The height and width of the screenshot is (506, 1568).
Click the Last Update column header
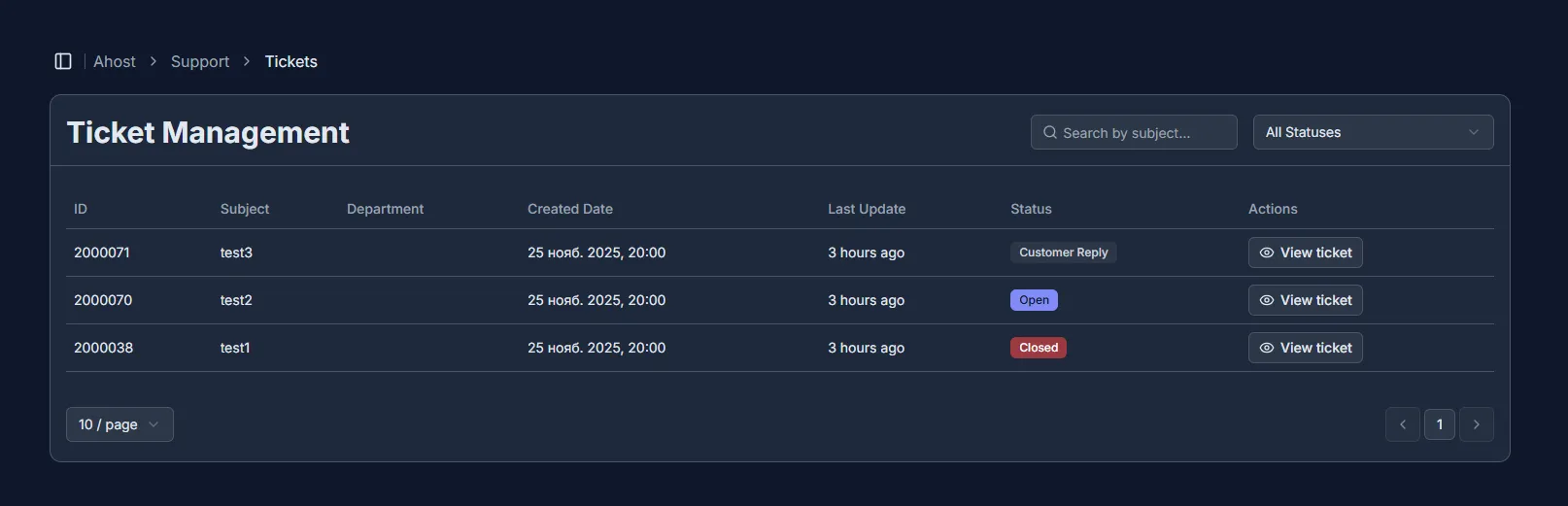pos(867,209)
